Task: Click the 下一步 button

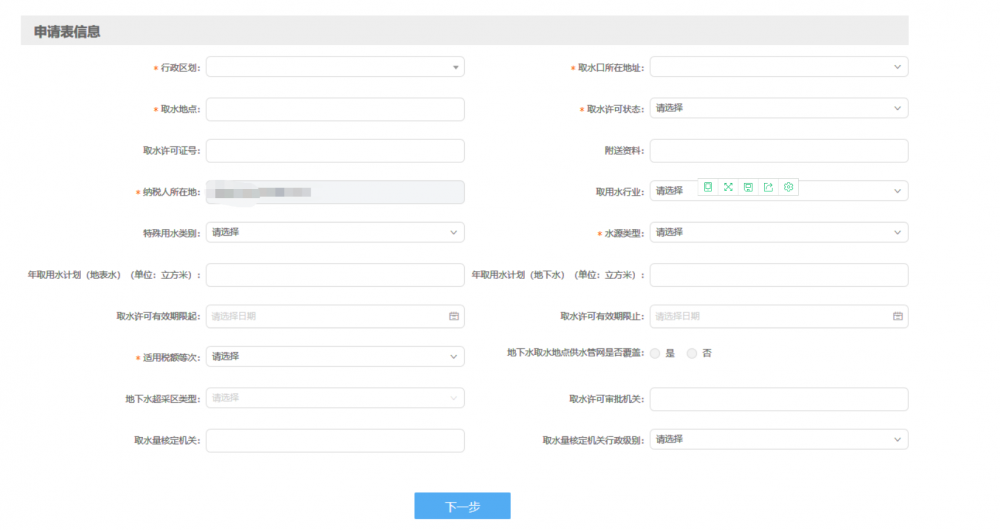Action: [462, 506]
